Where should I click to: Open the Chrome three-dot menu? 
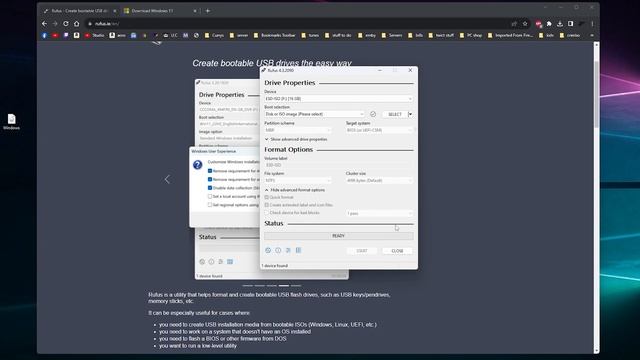(x=592, y=24)
